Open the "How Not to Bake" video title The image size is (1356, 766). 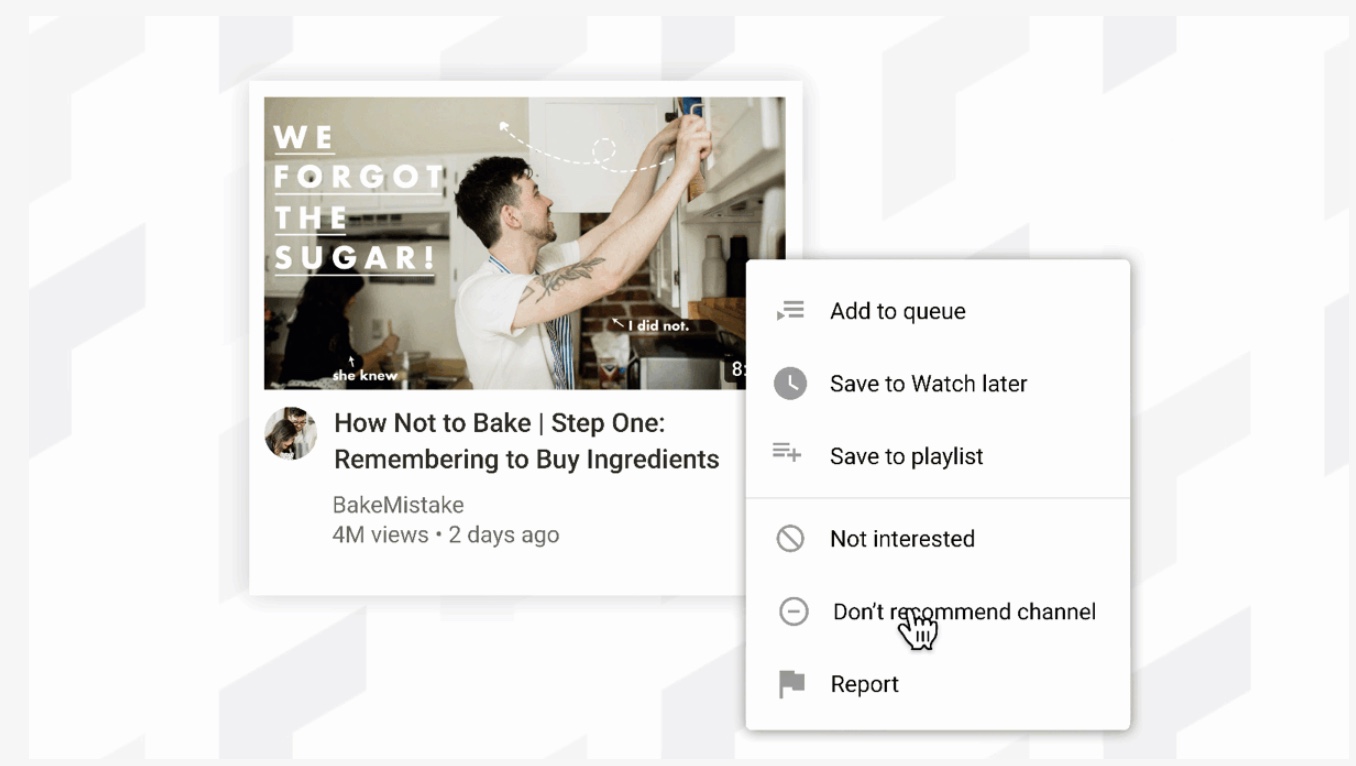[526, 441]
